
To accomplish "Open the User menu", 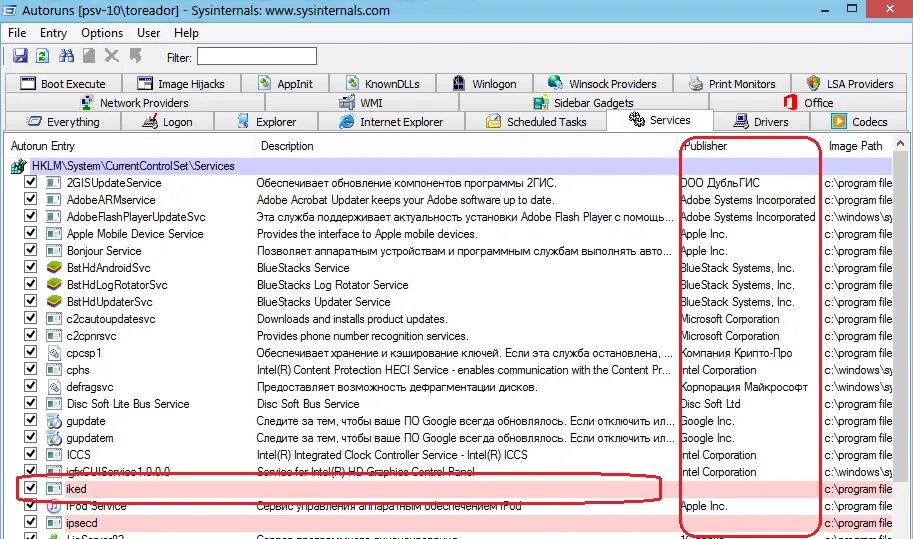I will click(x=148, y=33).
